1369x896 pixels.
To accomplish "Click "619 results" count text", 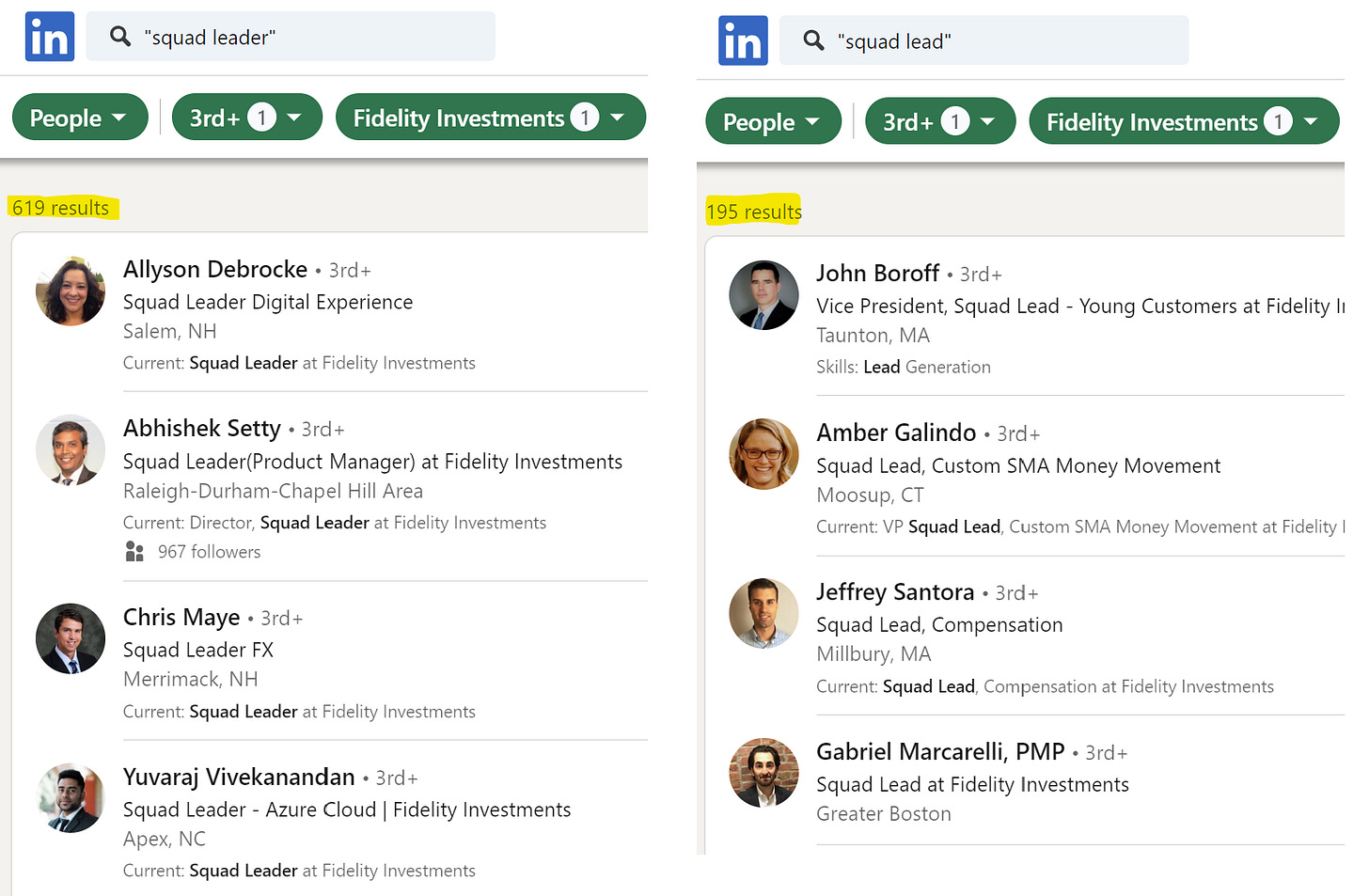I will tap(61, 208).
